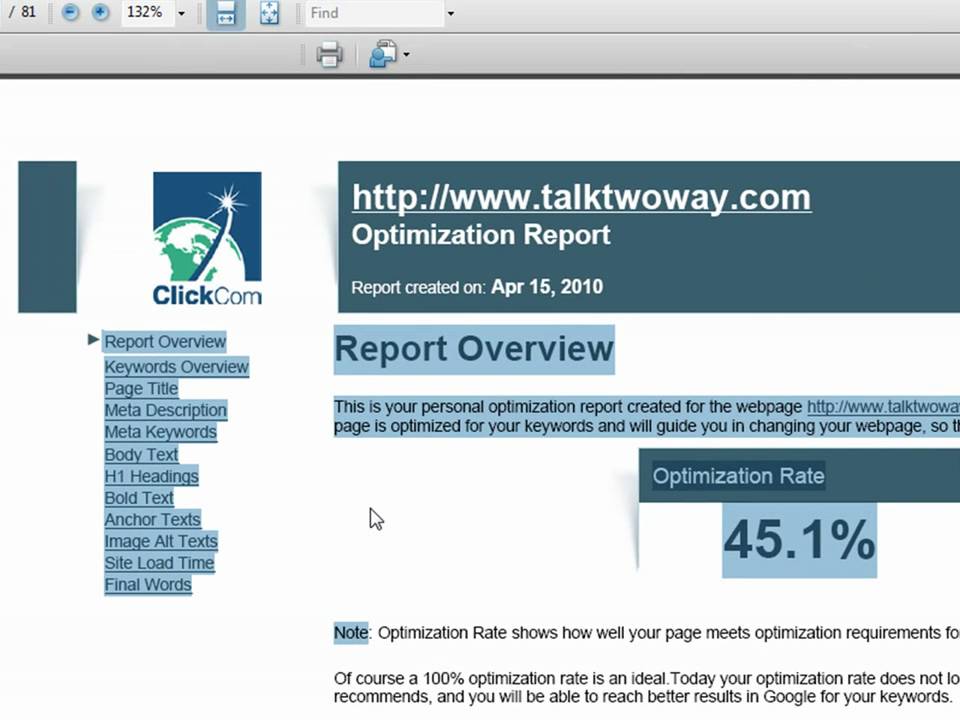
Task: Jump to Meta Description section
Action: click(x=165, y=410)
